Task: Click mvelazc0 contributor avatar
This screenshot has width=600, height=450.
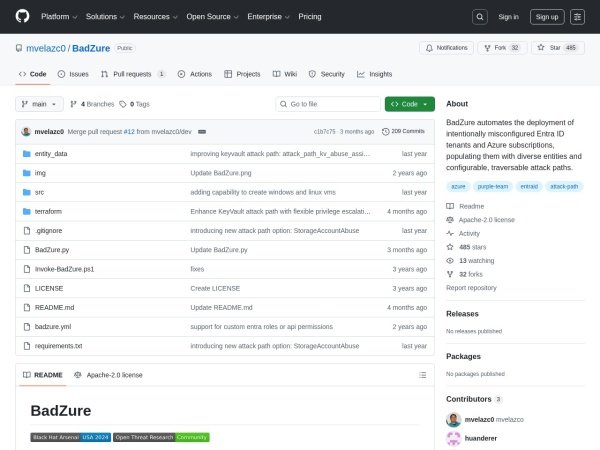Action: coord(453,420)
